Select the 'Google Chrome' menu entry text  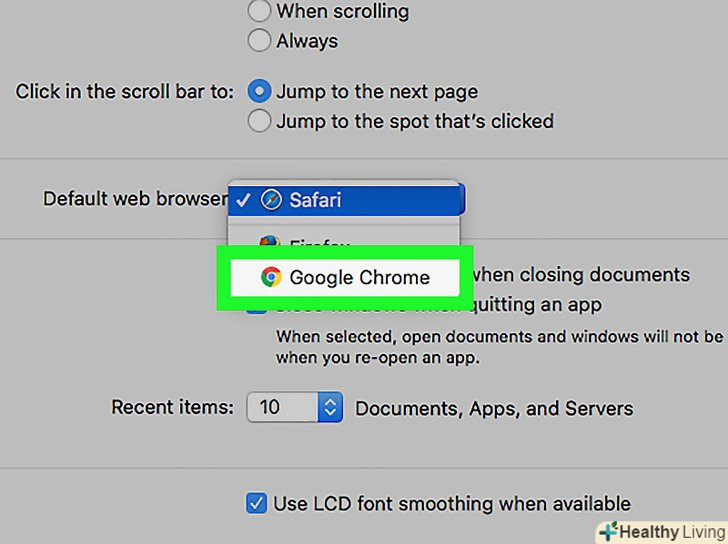coord(359,278)
